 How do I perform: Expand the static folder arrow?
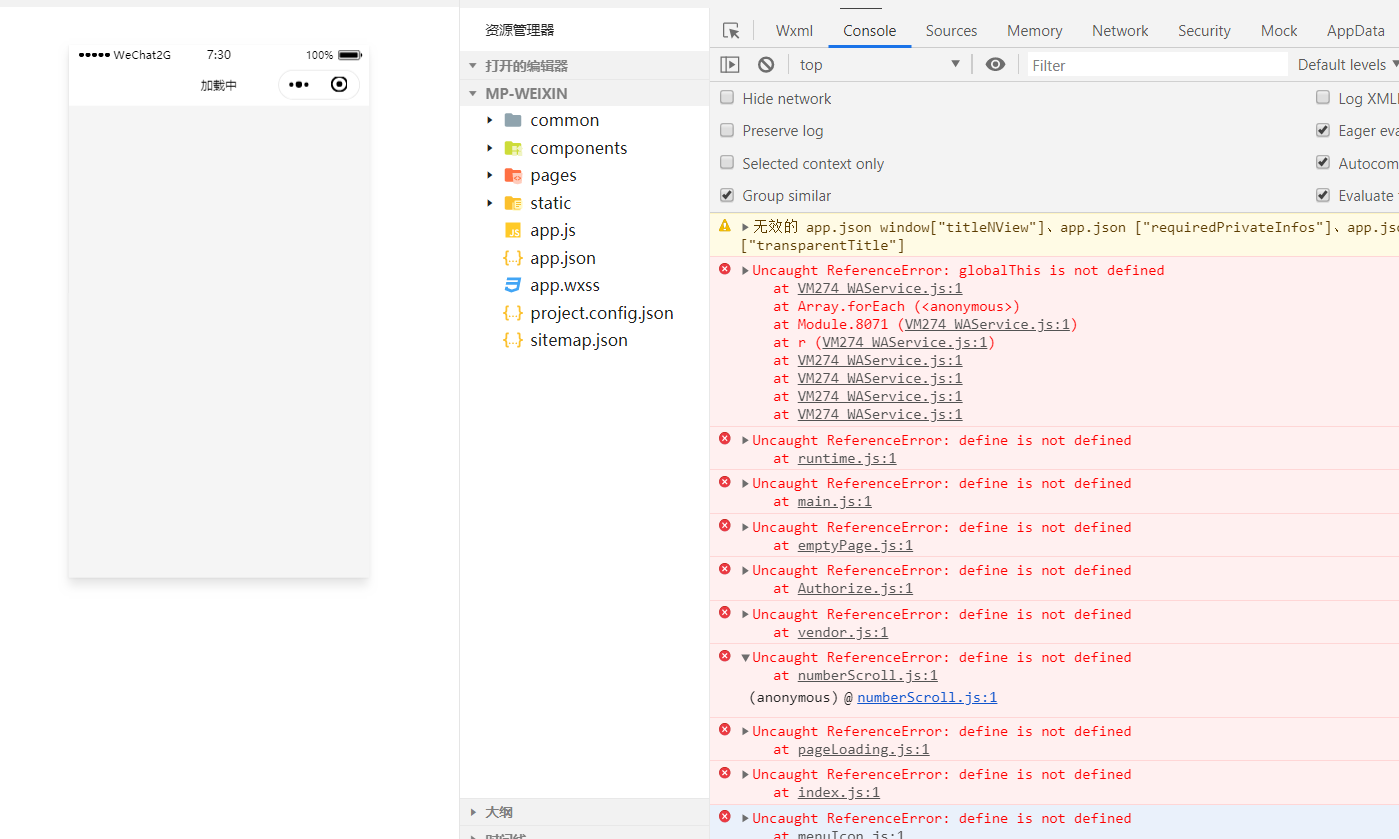click(x=490, y=203)
